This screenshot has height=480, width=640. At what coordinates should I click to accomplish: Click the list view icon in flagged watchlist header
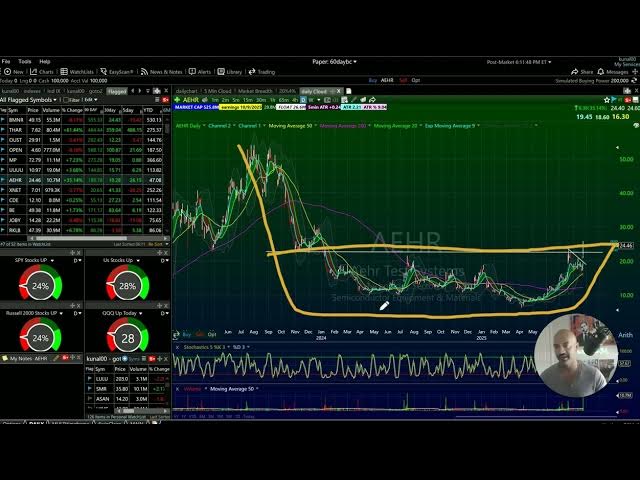click(157, 100)
